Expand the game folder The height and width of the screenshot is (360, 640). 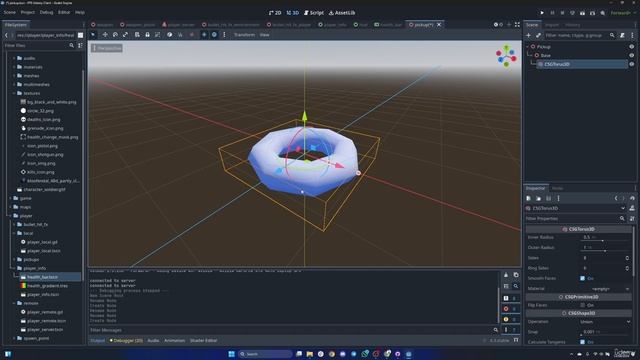tap(10, 198)
